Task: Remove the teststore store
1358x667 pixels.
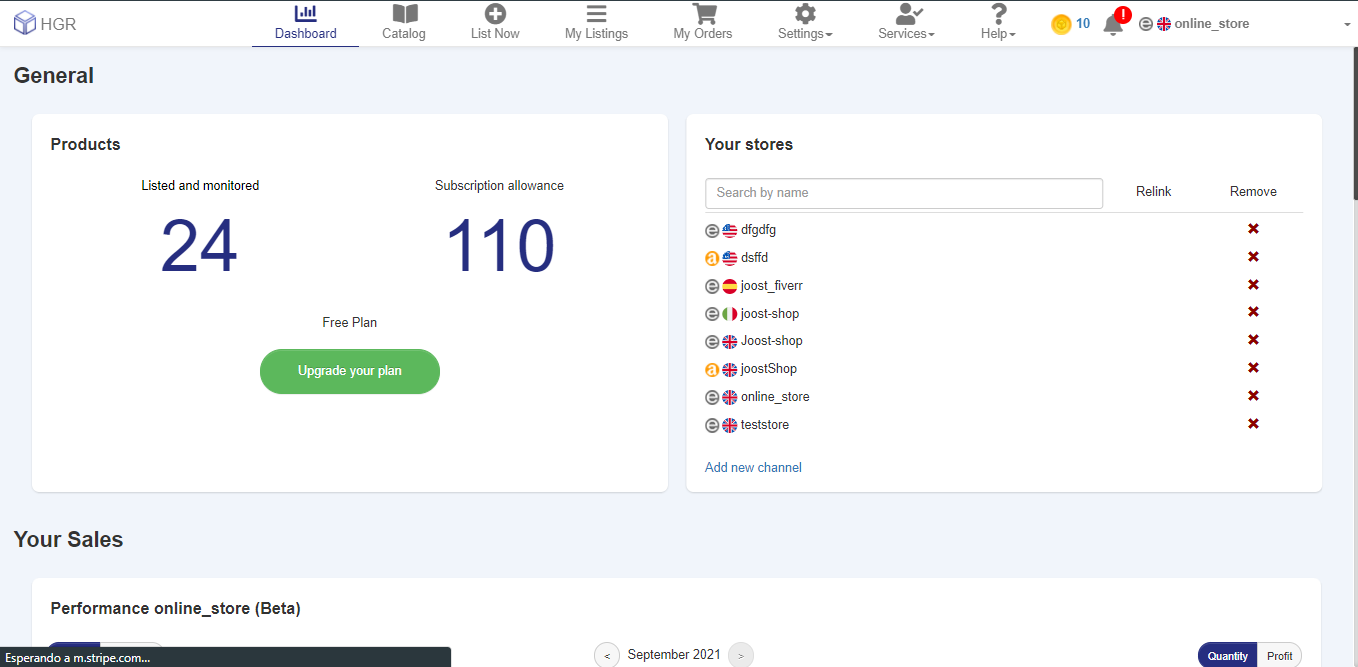Action: (x=1253, y=424)
